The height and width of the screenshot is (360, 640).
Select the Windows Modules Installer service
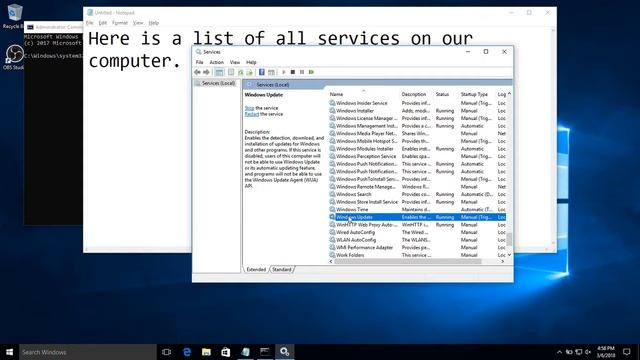pyautogui.click(x=418, y=149)
